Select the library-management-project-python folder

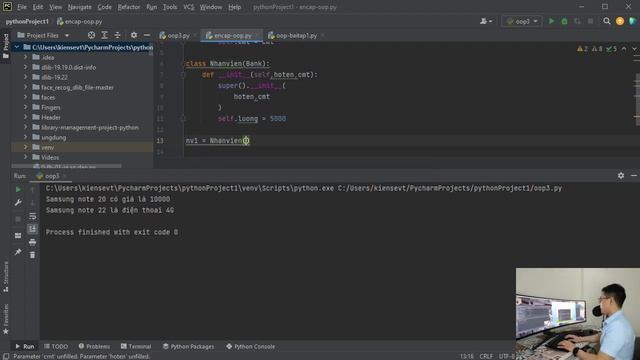point(90,127)
